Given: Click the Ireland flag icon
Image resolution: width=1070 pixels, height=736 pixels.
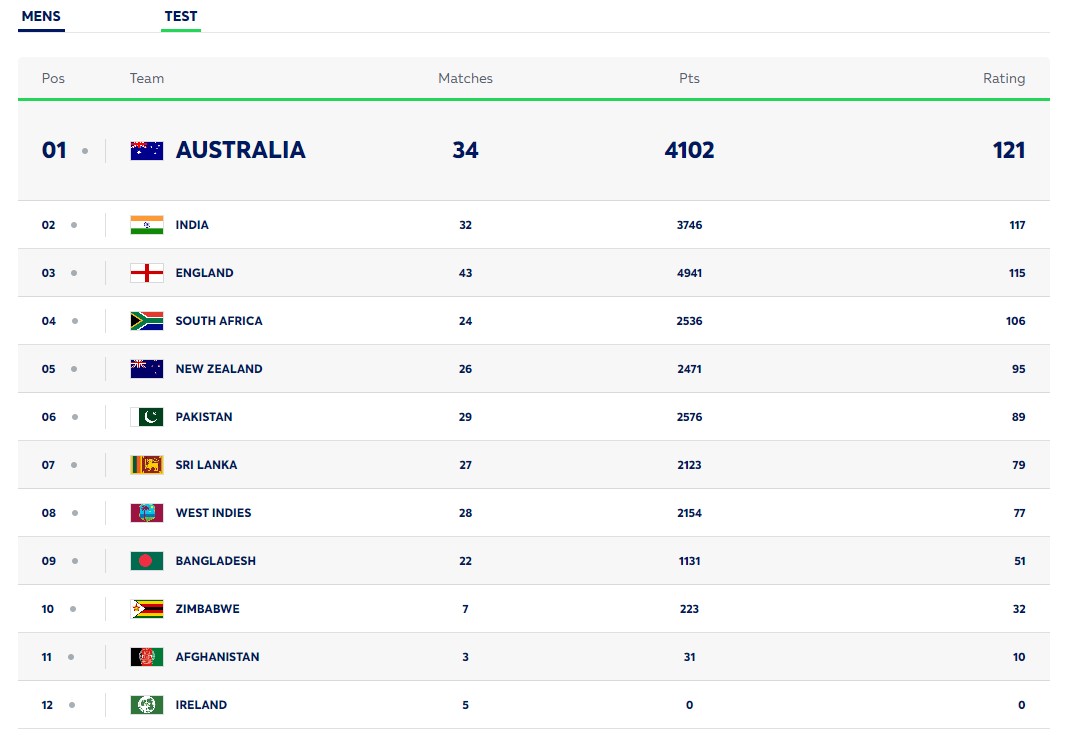Looking at the screenshot, I should point(147,705).
